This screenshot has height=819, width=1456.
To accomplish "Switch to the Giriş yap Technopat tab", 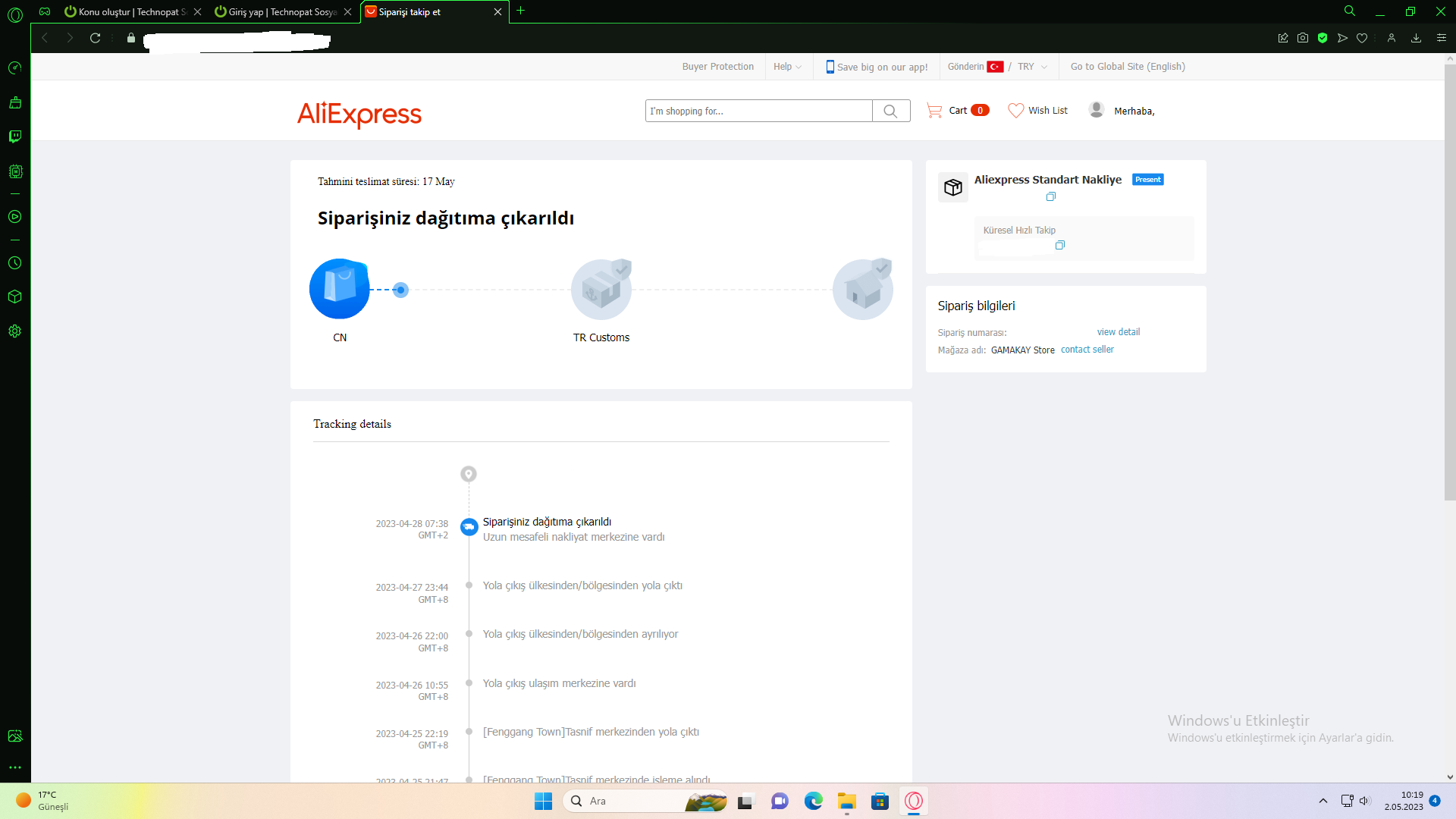I will (281, 12).
